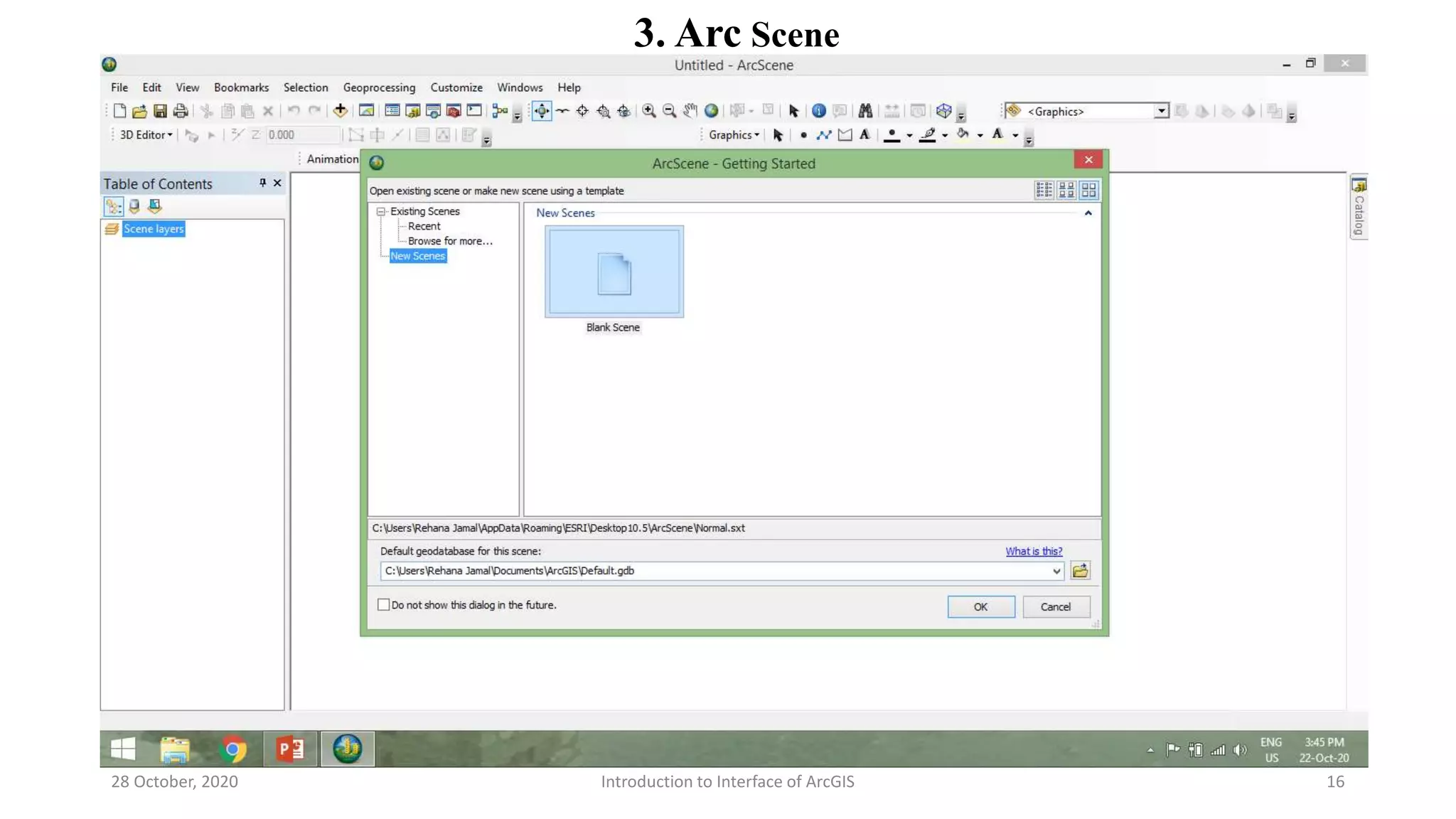Viewport: 1456px width, 819px height.
Task: Select the Navigate tool
Action: pyautogui.click(x=542, y=111)
